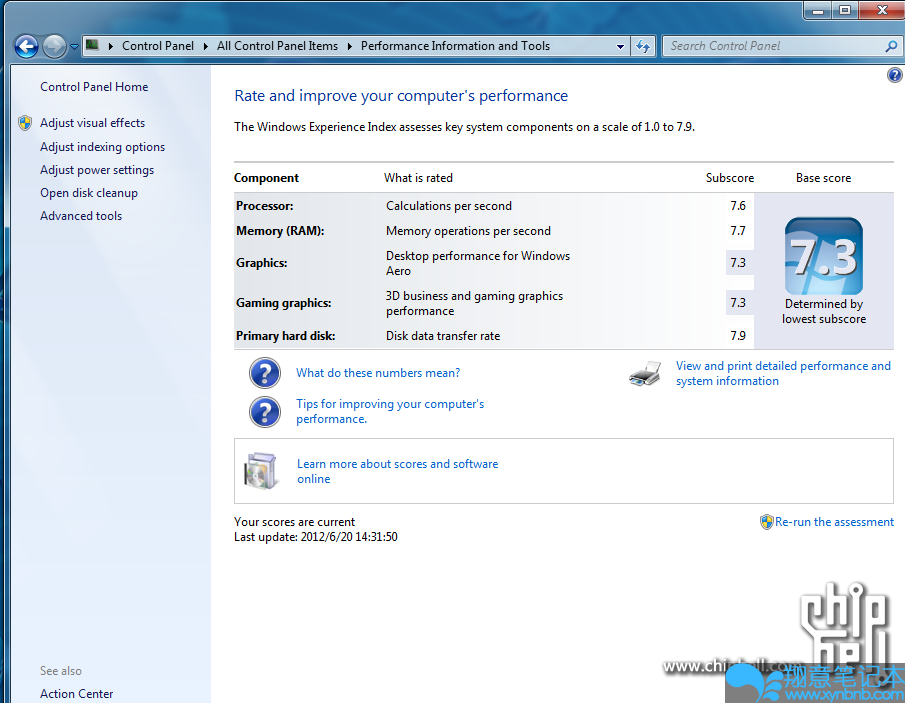The width and height of the screenshot is (905, 703).
Task: Click Primary hard disk subscore 7.9
Action: 738,336
